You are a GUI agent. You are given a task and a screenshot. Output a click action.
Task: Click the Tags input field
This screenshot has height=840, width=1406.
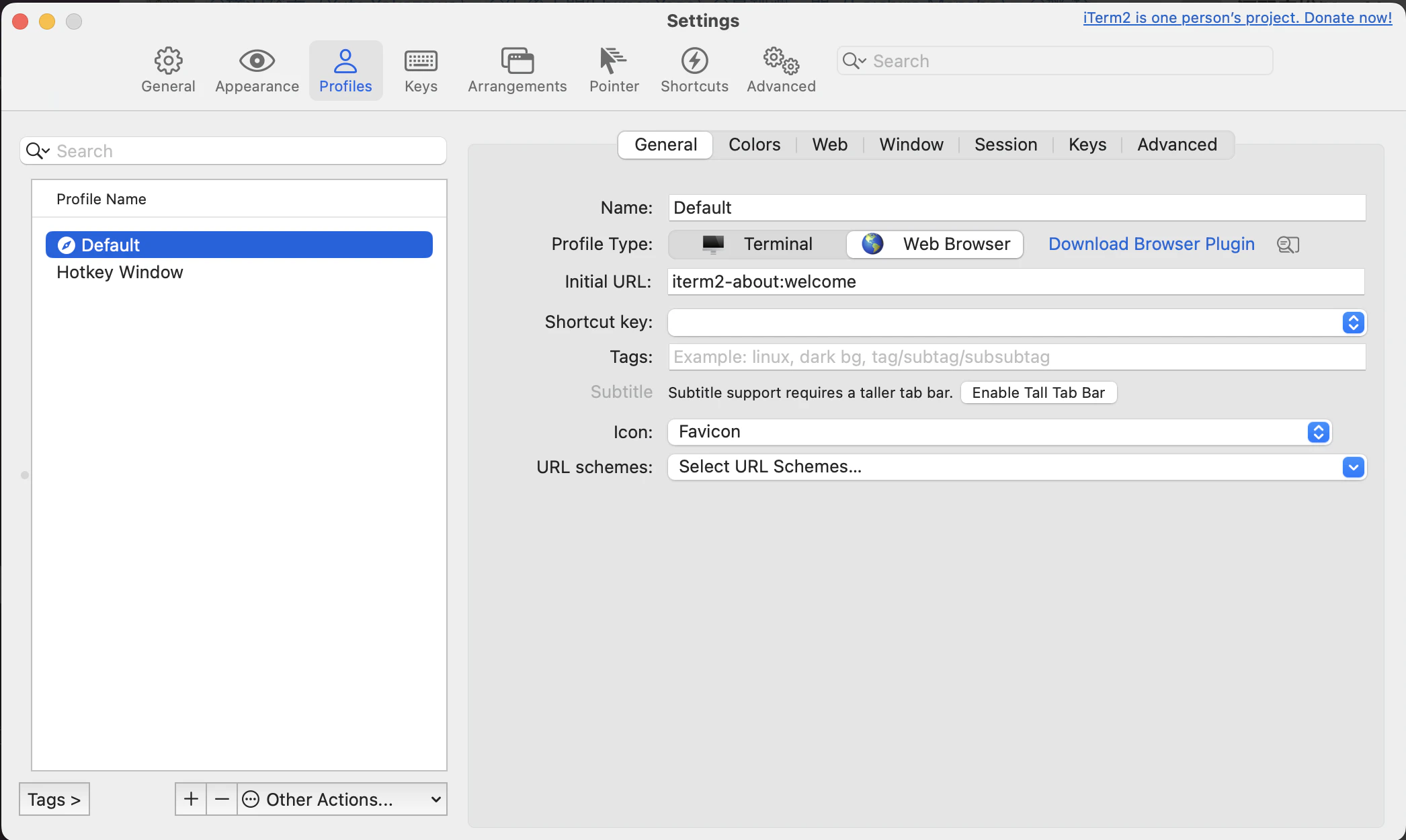click(1017, 357)
